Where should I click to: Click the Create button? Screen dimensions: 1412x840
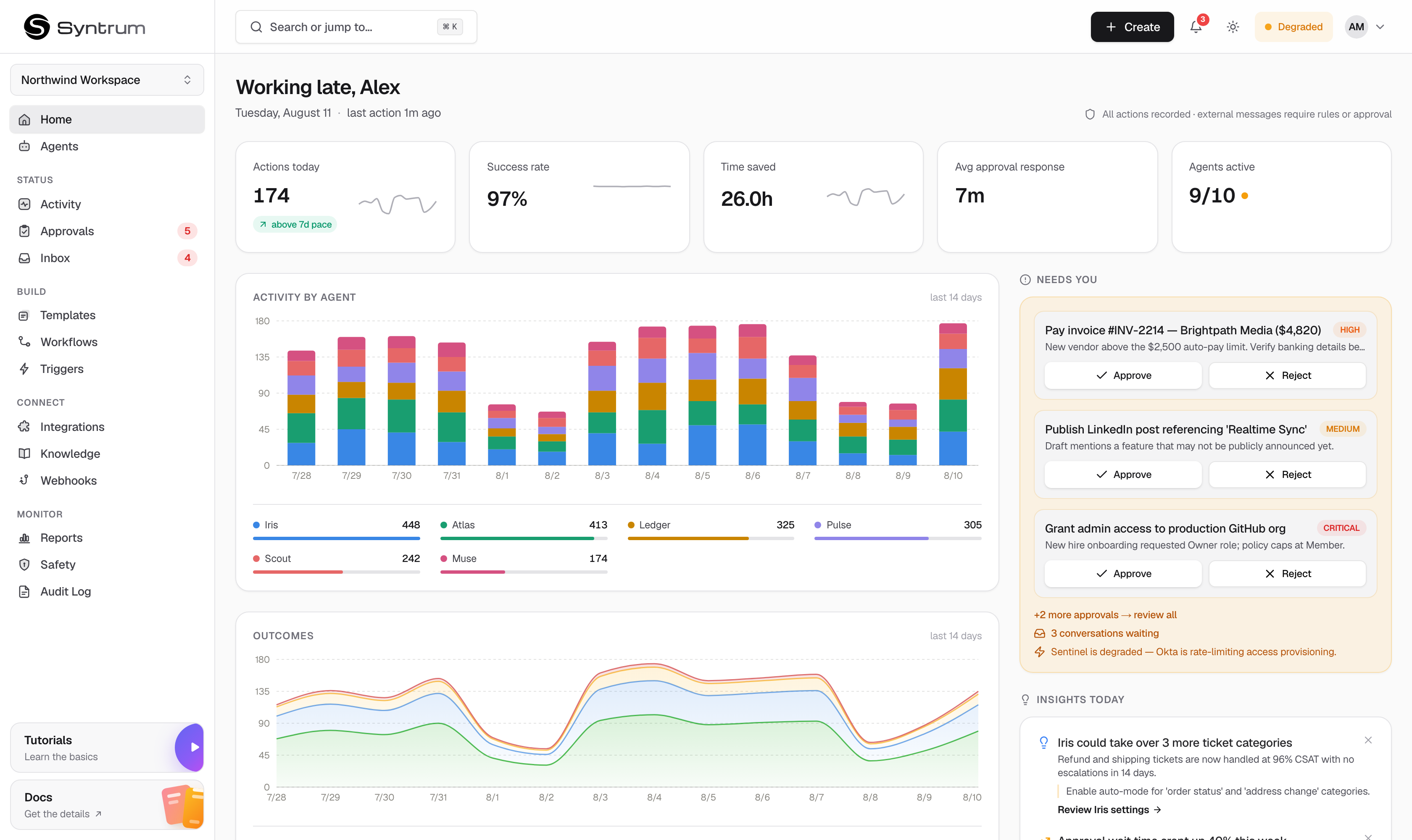1132,26
